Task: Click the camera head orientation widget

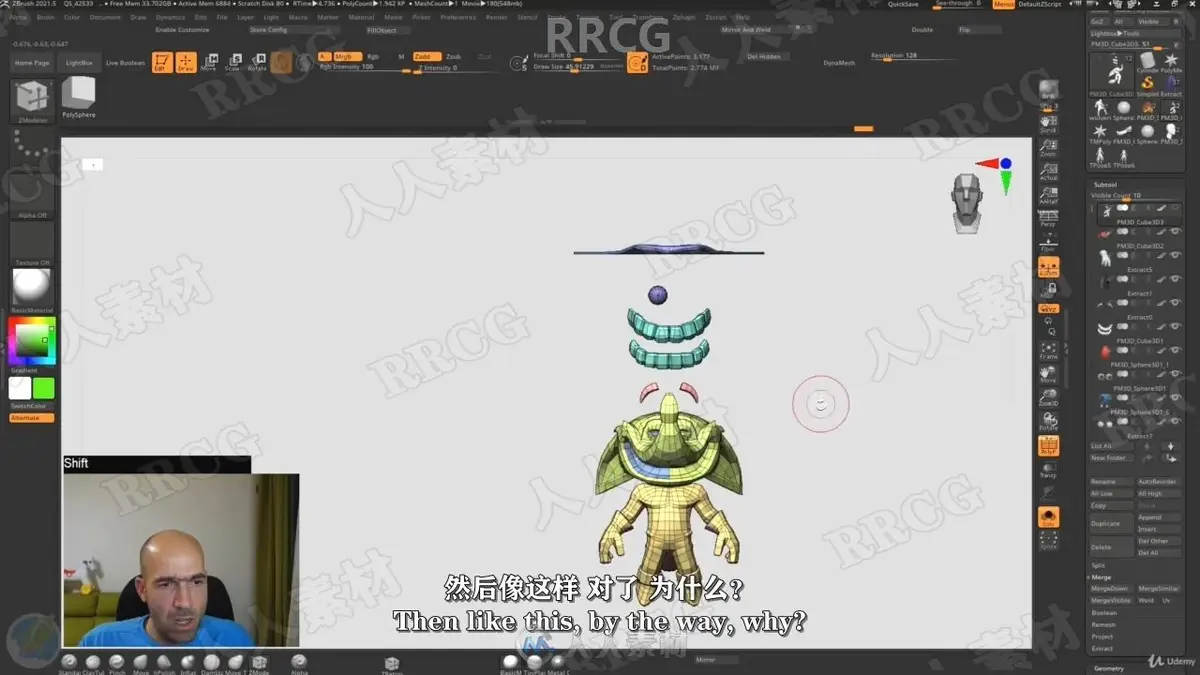Action: pos(965,203)
